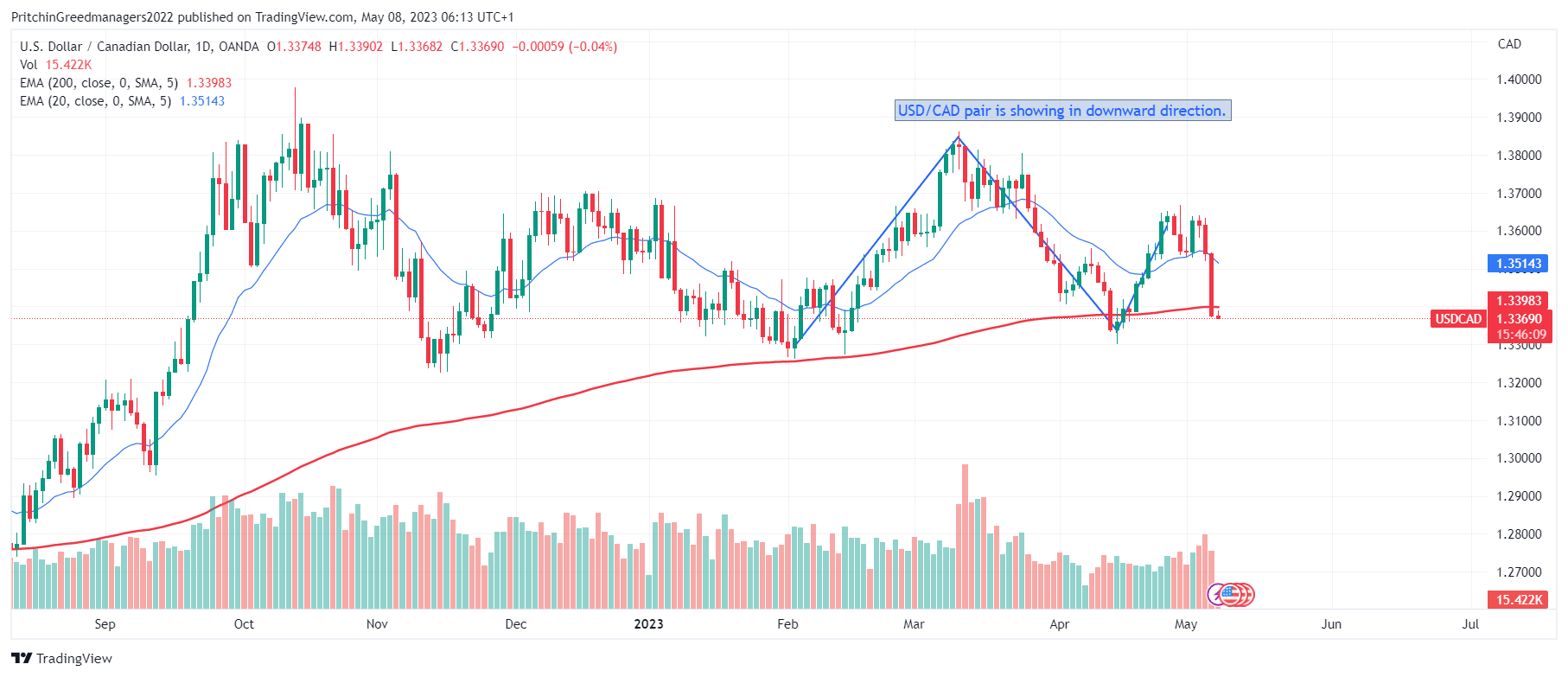The width and height of the screenshot is (1568, 677).
Task: Click the open price O1.33748
Action: [294, 47]
